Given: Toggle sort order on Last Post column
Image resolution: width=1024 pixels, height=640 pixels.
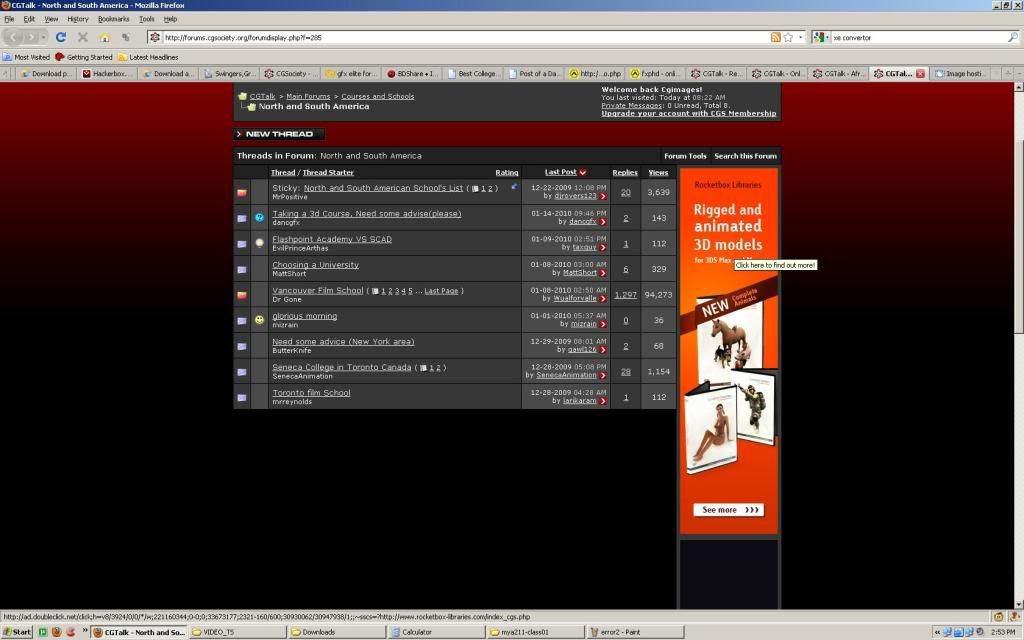Looking at the screenshot, I should (x=583, y=173).
